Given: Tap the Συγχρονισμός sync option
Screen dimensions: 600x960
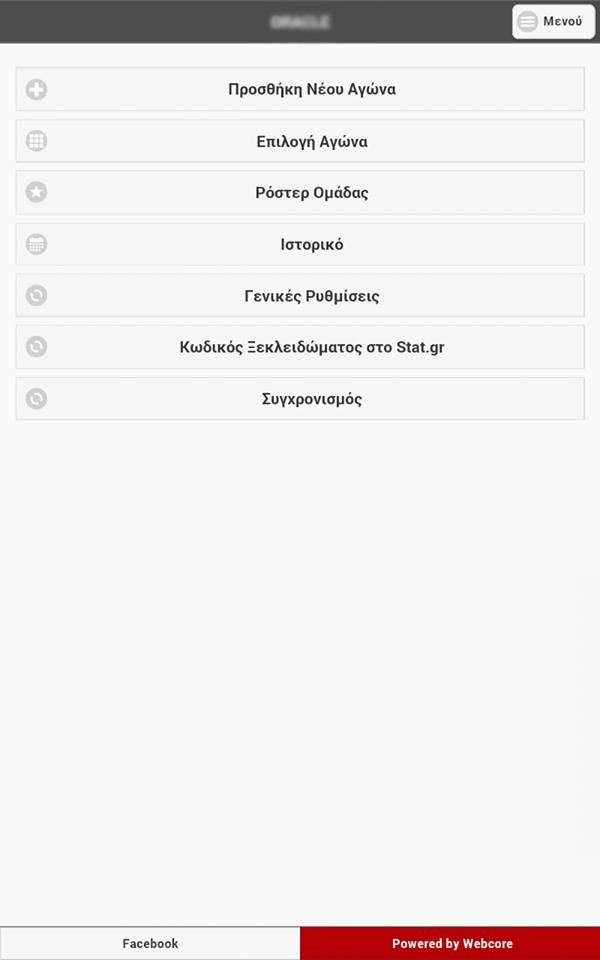Looking at the screenshot, I should point(311,399).
